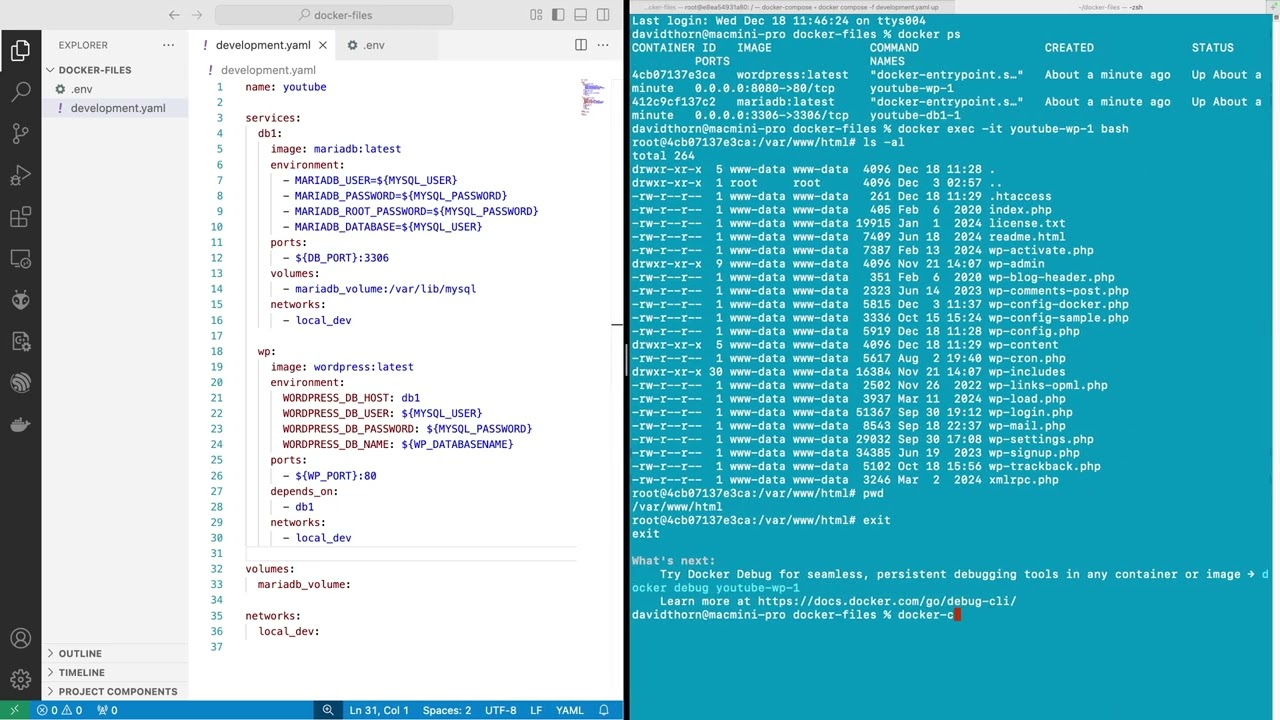Toggle the bottom panel visibility
This screenshot has width=1280, height=720.
click(581, 15)
